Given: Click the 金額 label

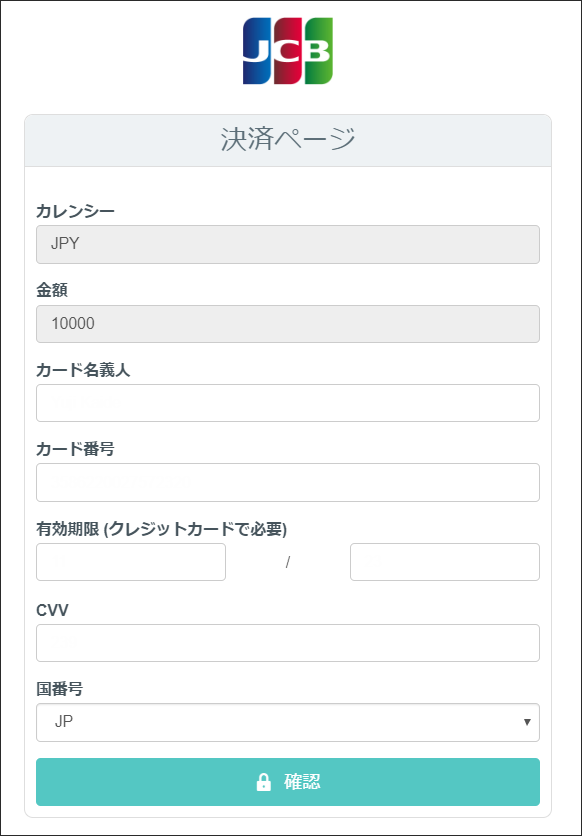Looking at the screenshot, I should click(52, 291).
